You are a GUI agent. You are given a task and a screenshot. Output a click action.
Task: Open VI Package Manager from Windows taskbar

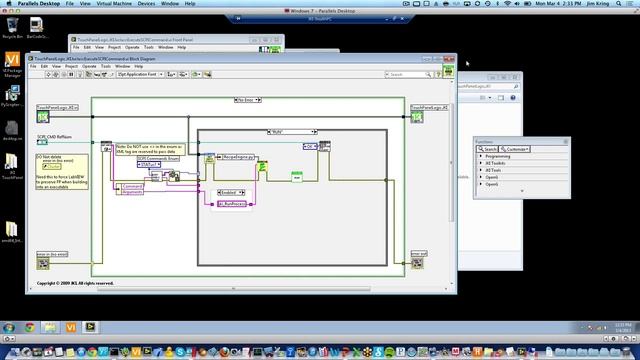tap(71, 327)
